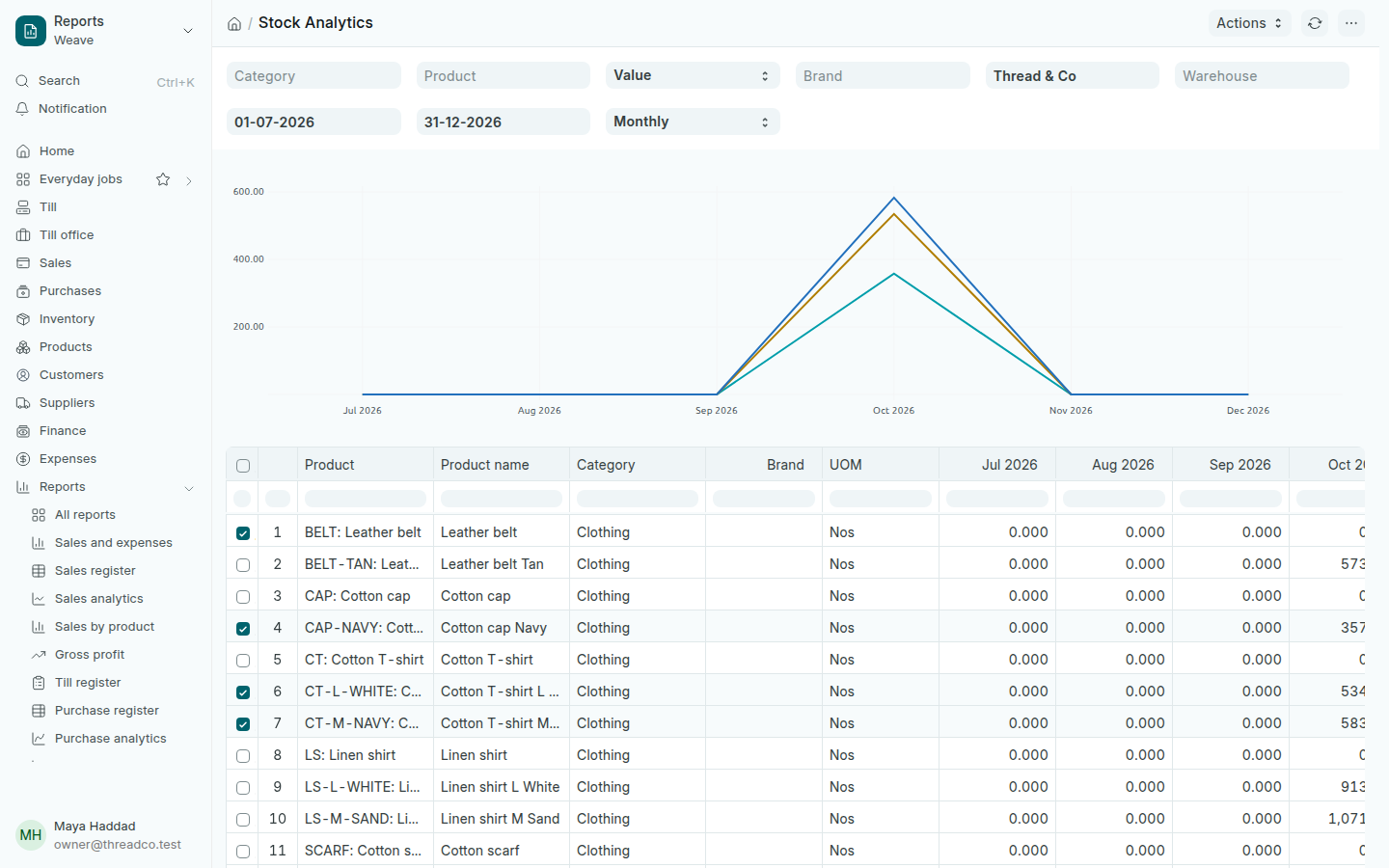The width and height of the screenshot is (1389, 868).
Task: Collapse the Reports section in sidebar
Action: click(x=189, y=488)
